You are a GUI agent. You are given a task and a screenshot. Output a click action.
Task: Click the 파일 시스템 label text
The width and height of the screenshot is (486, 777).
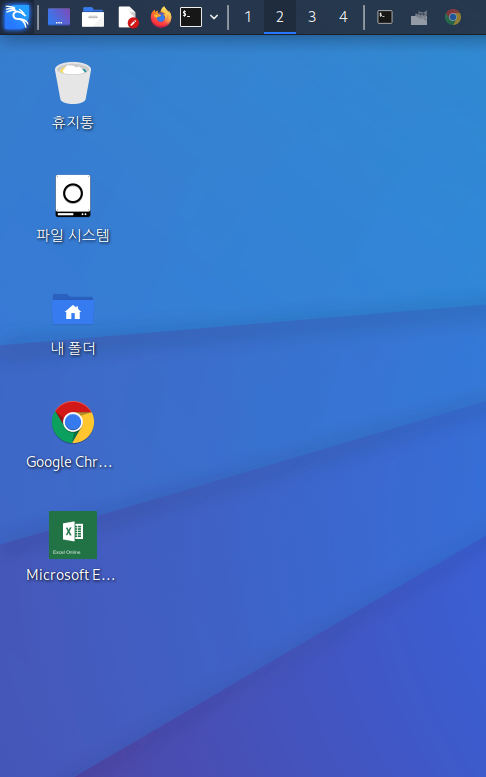(73, 235)
